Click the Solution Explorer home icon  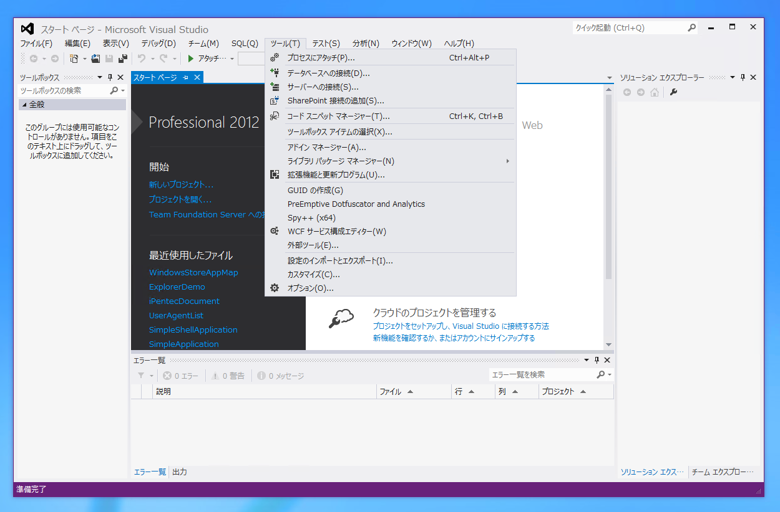655,92
